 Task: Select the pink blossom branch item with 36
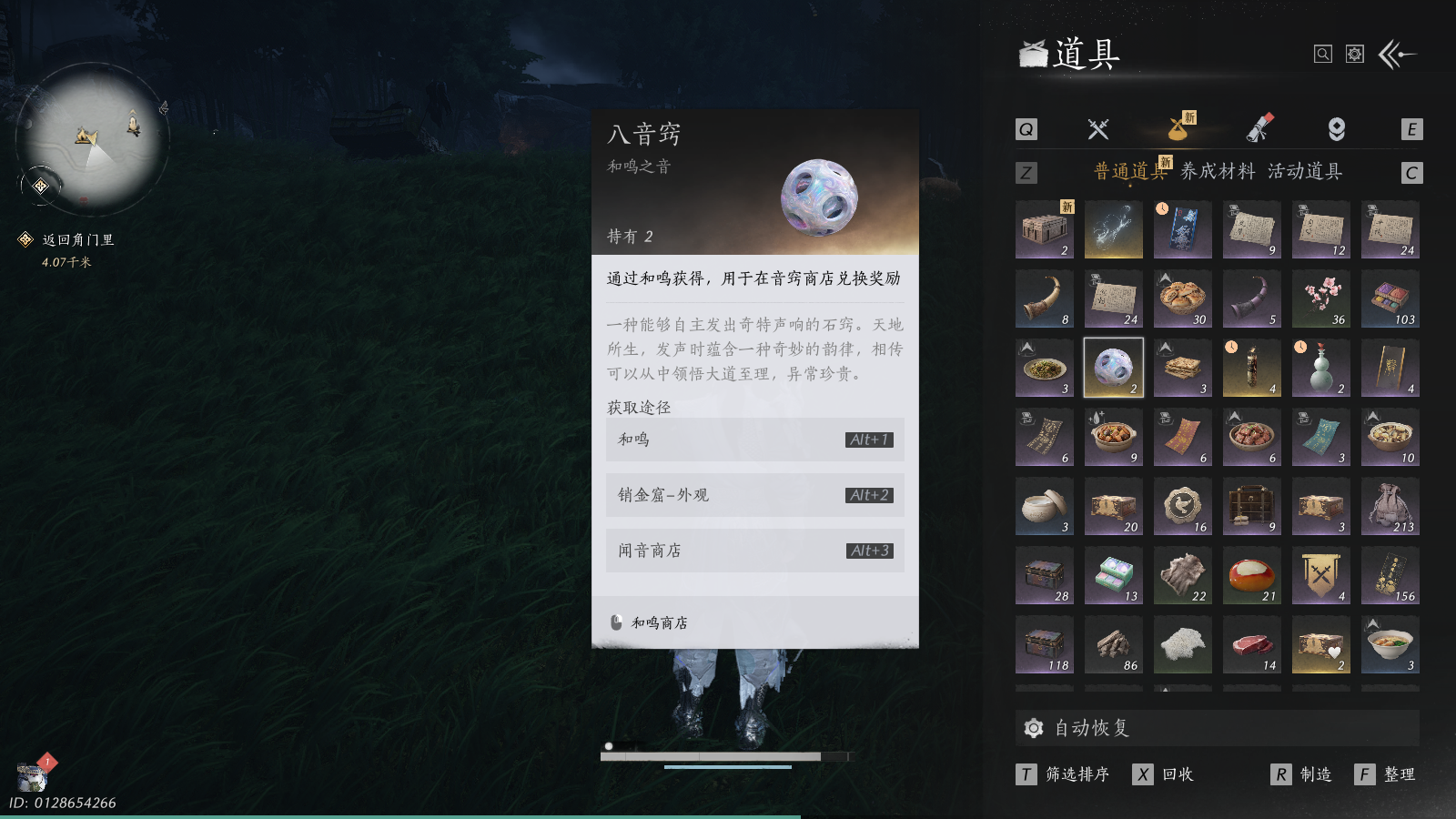click(x=1321, y=298)
